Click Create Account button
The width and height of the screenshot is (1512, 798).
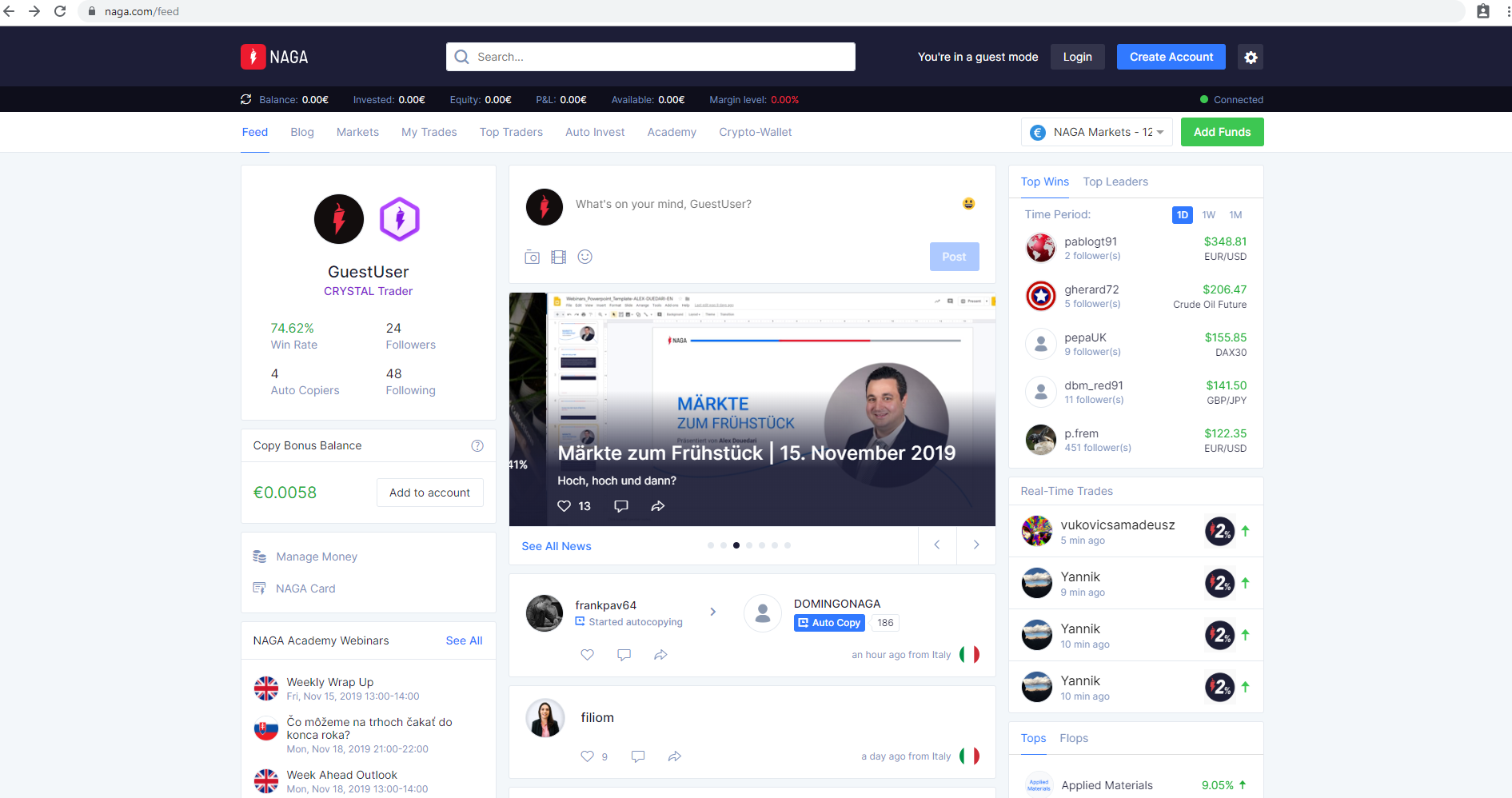(x=1171, y=57)
